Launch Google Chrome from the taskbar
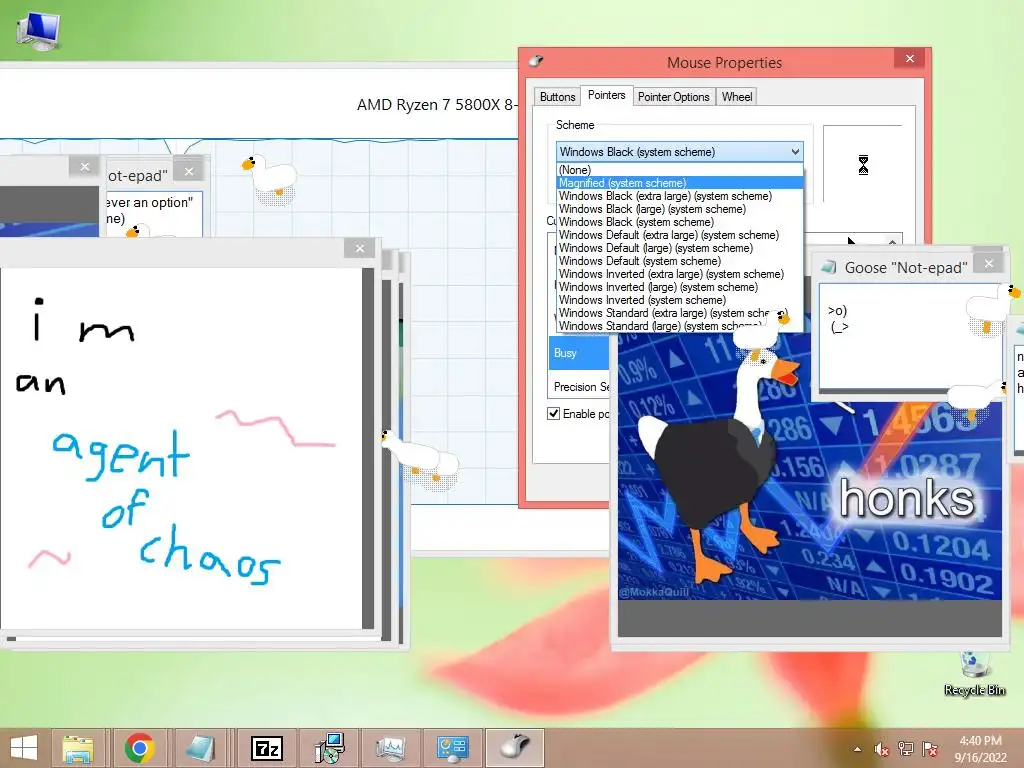The image size is (1024, 768). click(x=139, y=748)
